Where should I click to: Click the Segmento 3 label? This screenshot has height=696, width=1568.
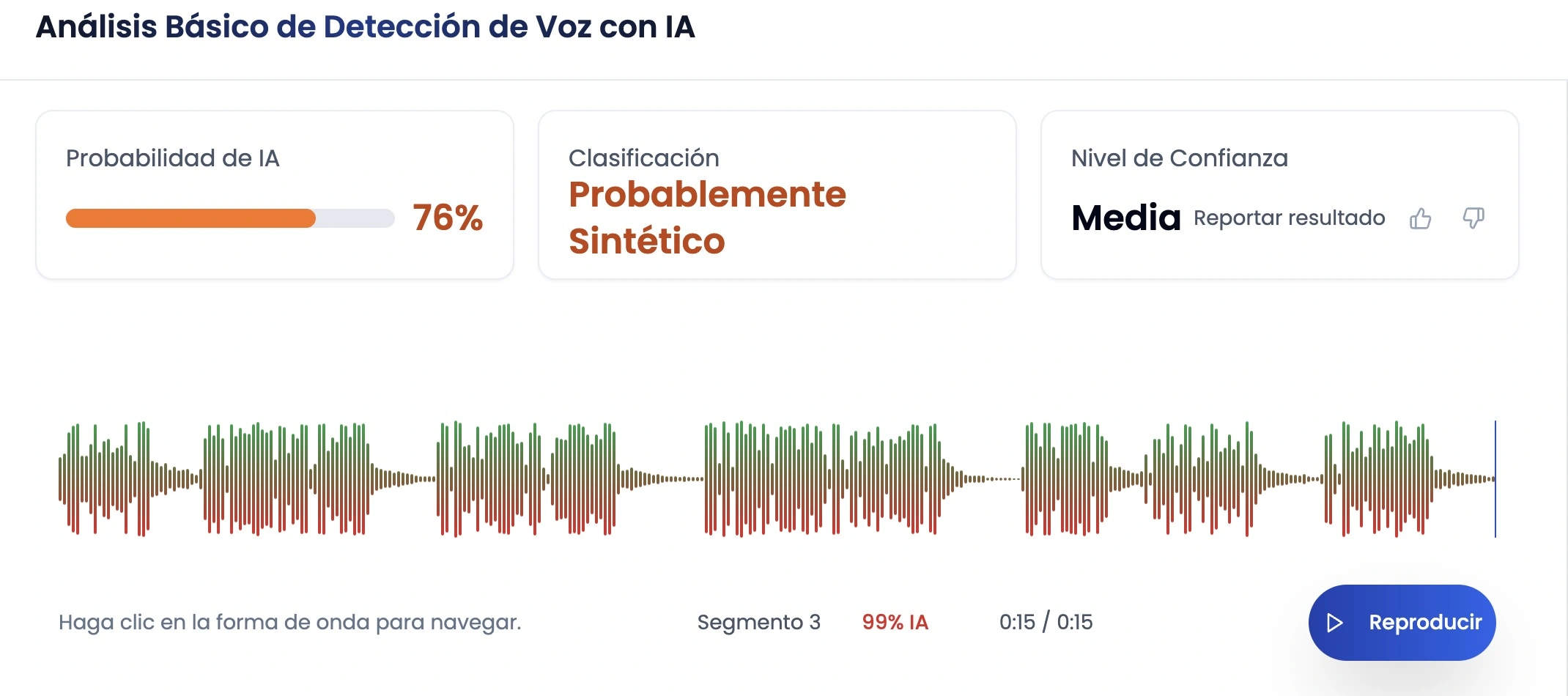pyautogui.click(x=758, y=622)
